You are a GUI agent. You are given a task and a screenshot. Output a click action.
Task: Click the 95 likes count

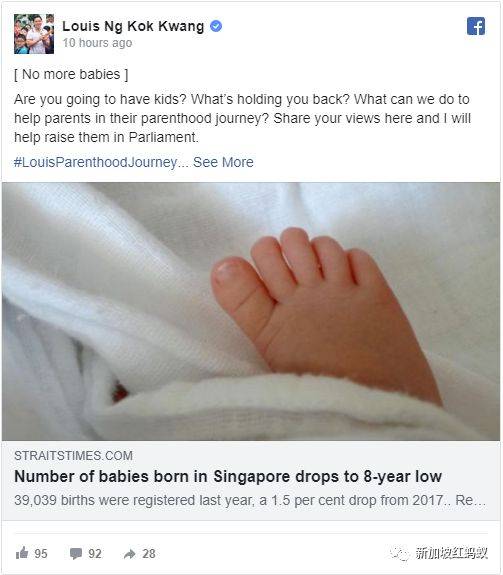41,553
